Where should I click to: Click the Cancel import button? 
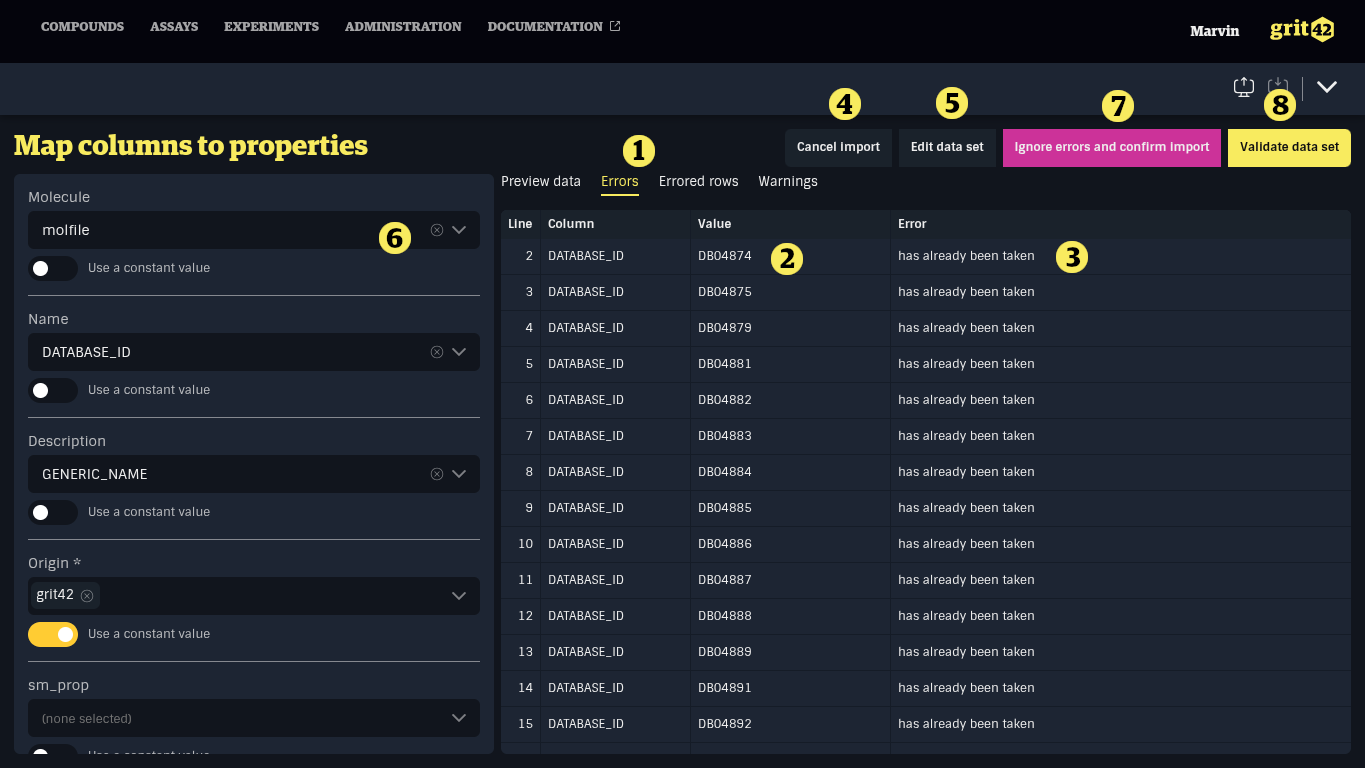[838, 147]
